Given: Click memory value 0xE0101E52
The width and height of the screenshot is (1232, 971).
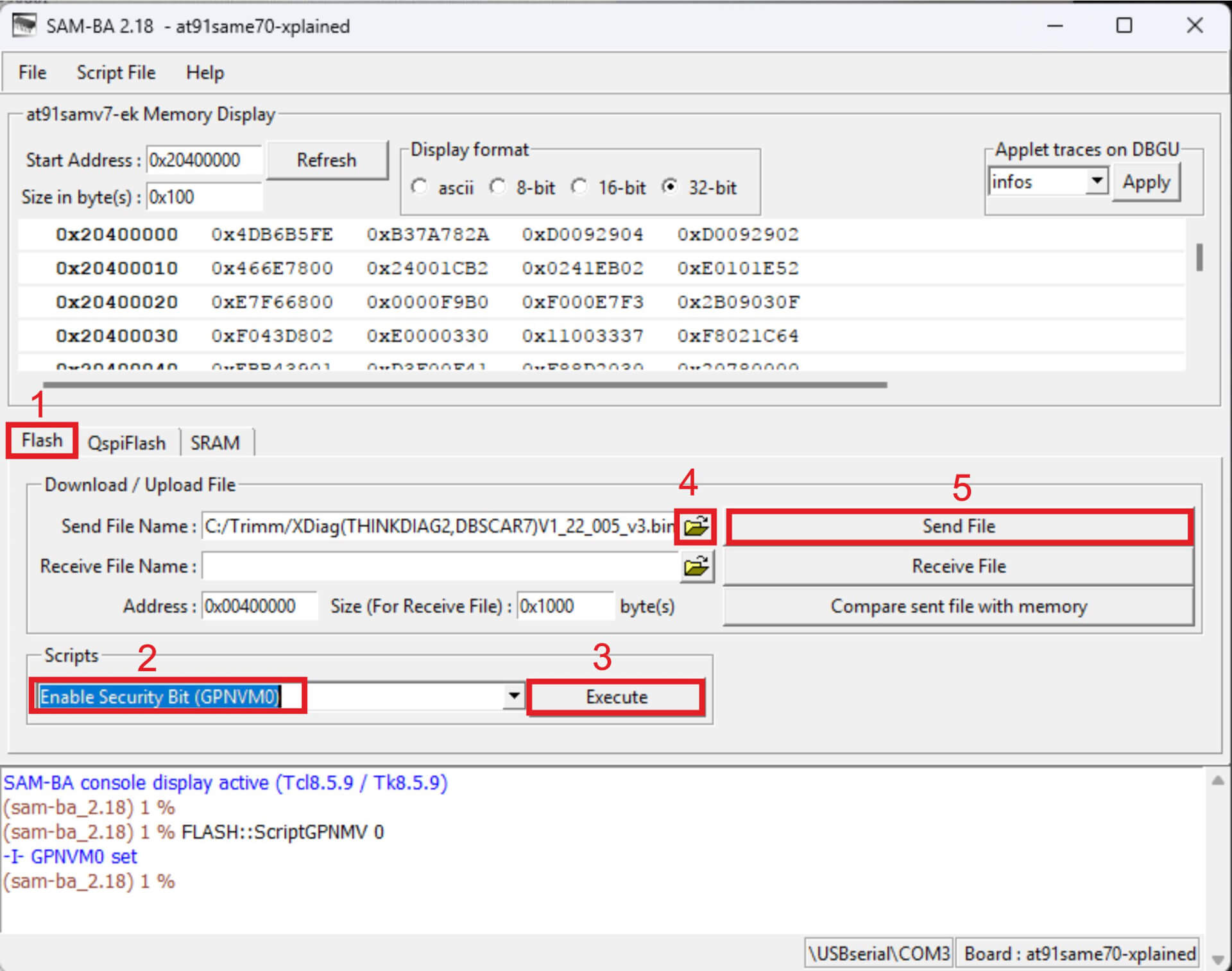Looking at the screenshot, I should click(x=738, y=268).
